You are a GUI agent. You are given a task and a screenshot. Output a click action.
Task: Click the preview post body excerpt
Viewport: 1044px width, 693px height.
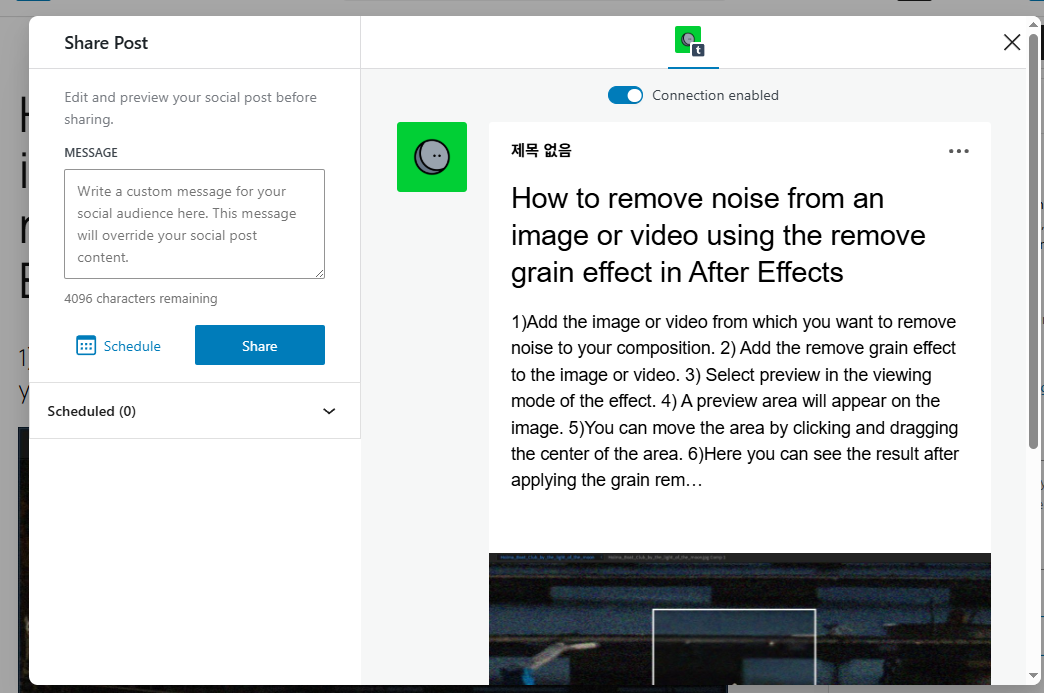coord(734,401)
